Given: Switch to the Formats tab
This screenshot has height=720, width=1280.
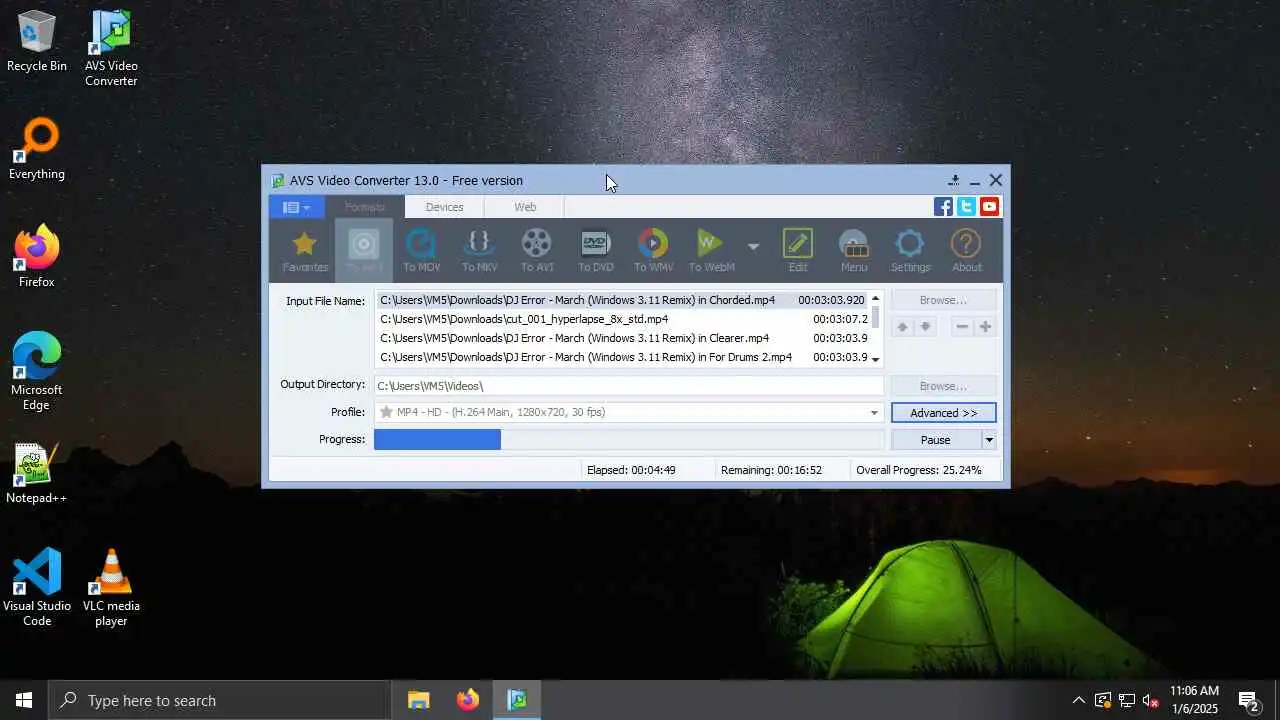Looking at the screenshot, I should click(x=364, y=207).
